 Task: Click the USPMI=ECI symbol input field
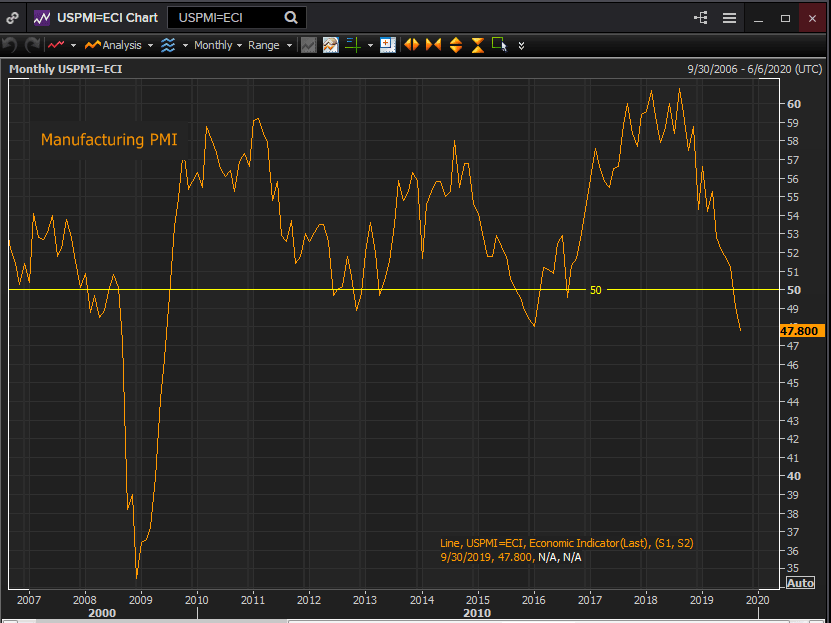pyautogui.click(x=225, y=18)
